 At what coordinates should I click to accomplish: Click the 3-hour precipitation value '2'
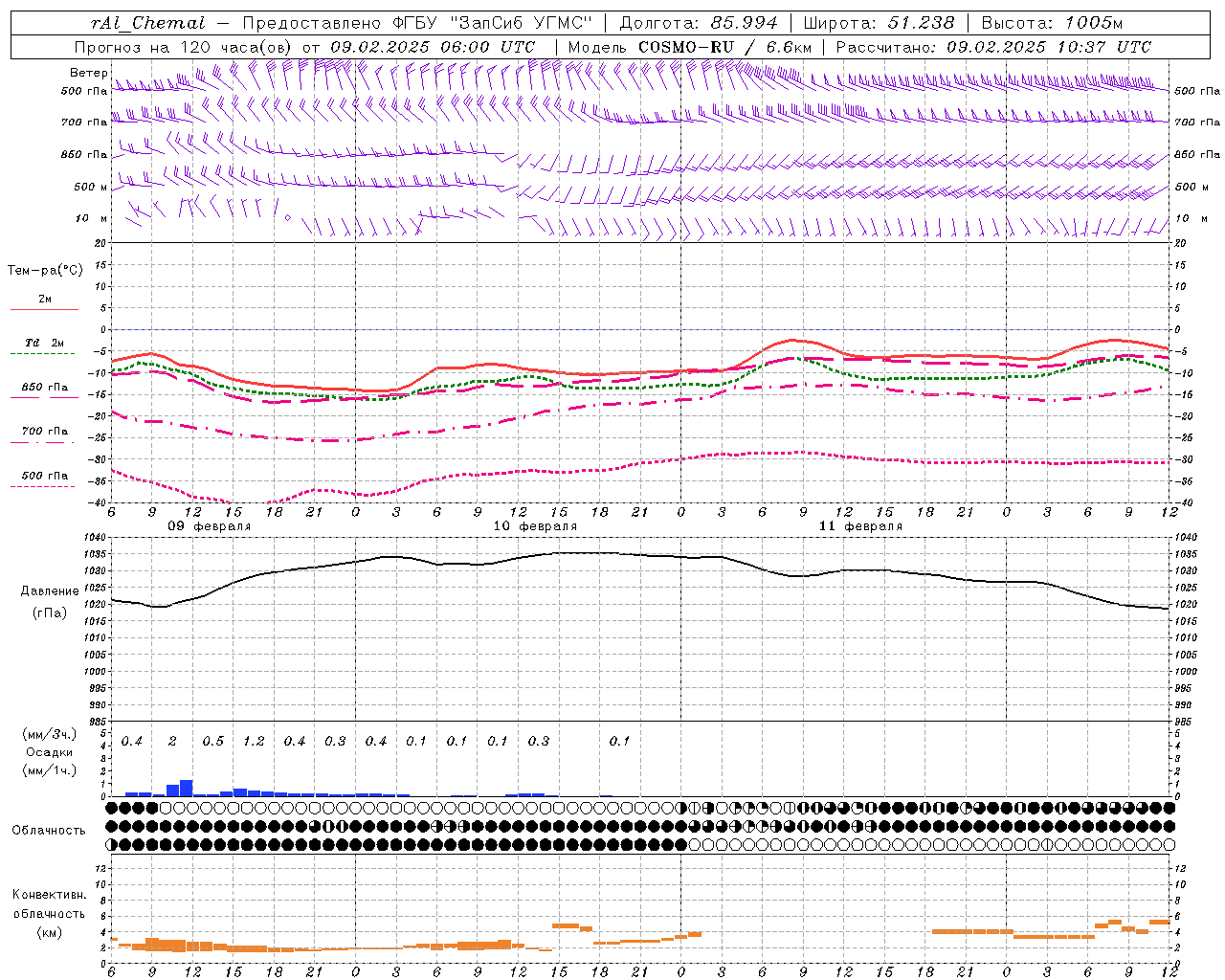coord(172,742)
